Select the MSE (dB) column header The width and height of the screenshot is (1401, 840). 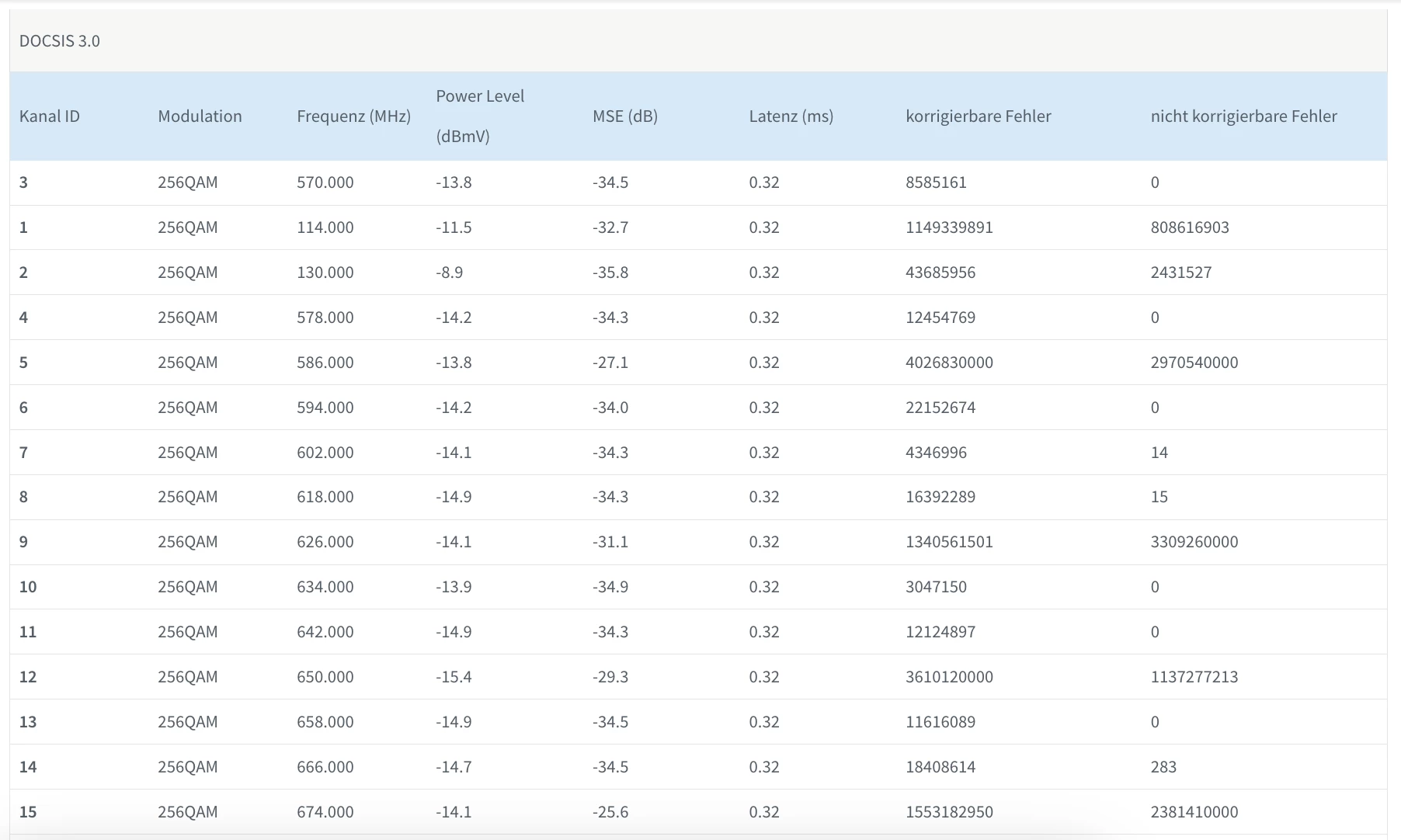pos(625,116)
